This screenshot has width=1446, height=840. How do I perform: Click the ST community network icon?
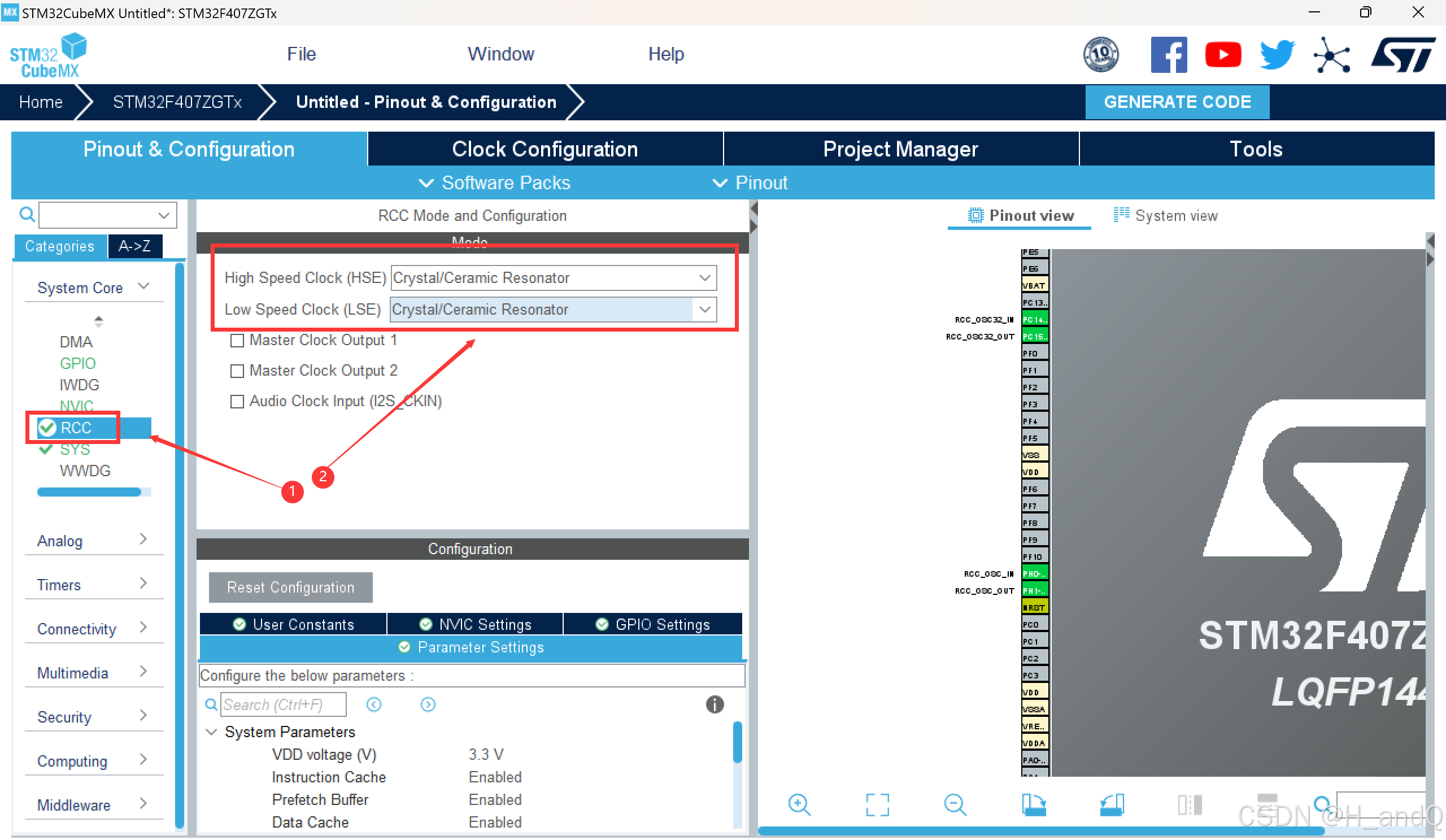[x=1331, y=54]
